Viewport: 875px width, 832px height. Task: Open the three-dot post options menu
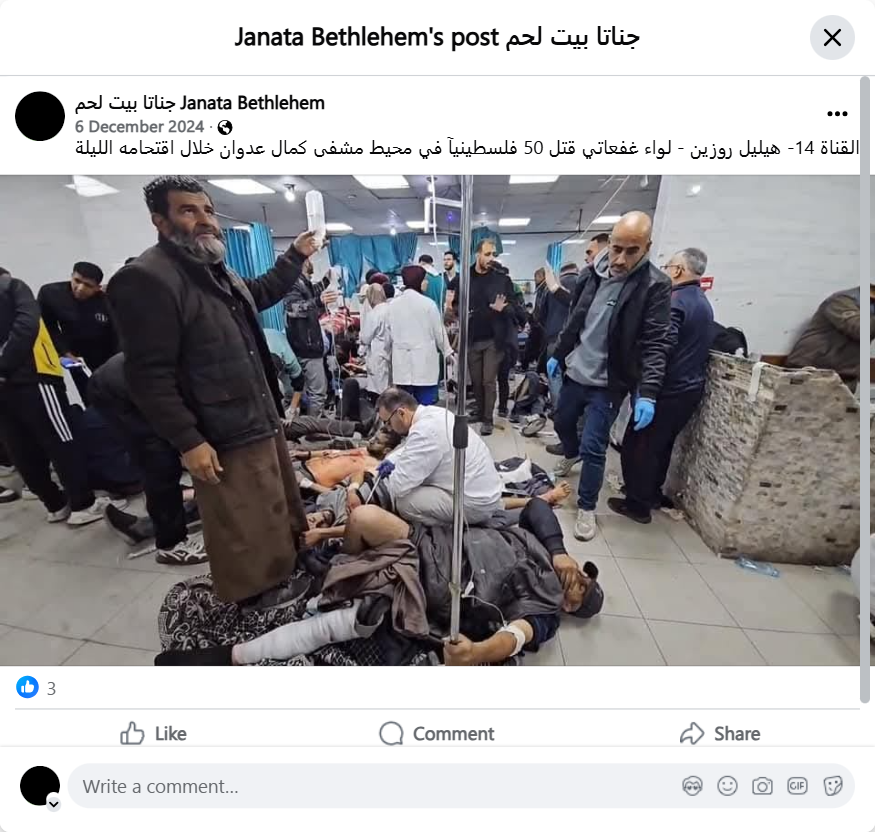pyautogui.click(x=837, y=114)
